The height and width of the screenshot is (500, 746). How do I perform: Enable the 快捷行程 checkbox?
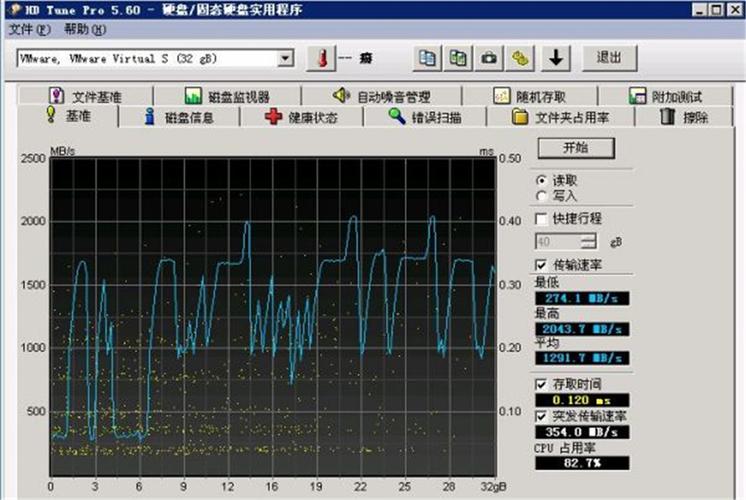tap(541, 219)
